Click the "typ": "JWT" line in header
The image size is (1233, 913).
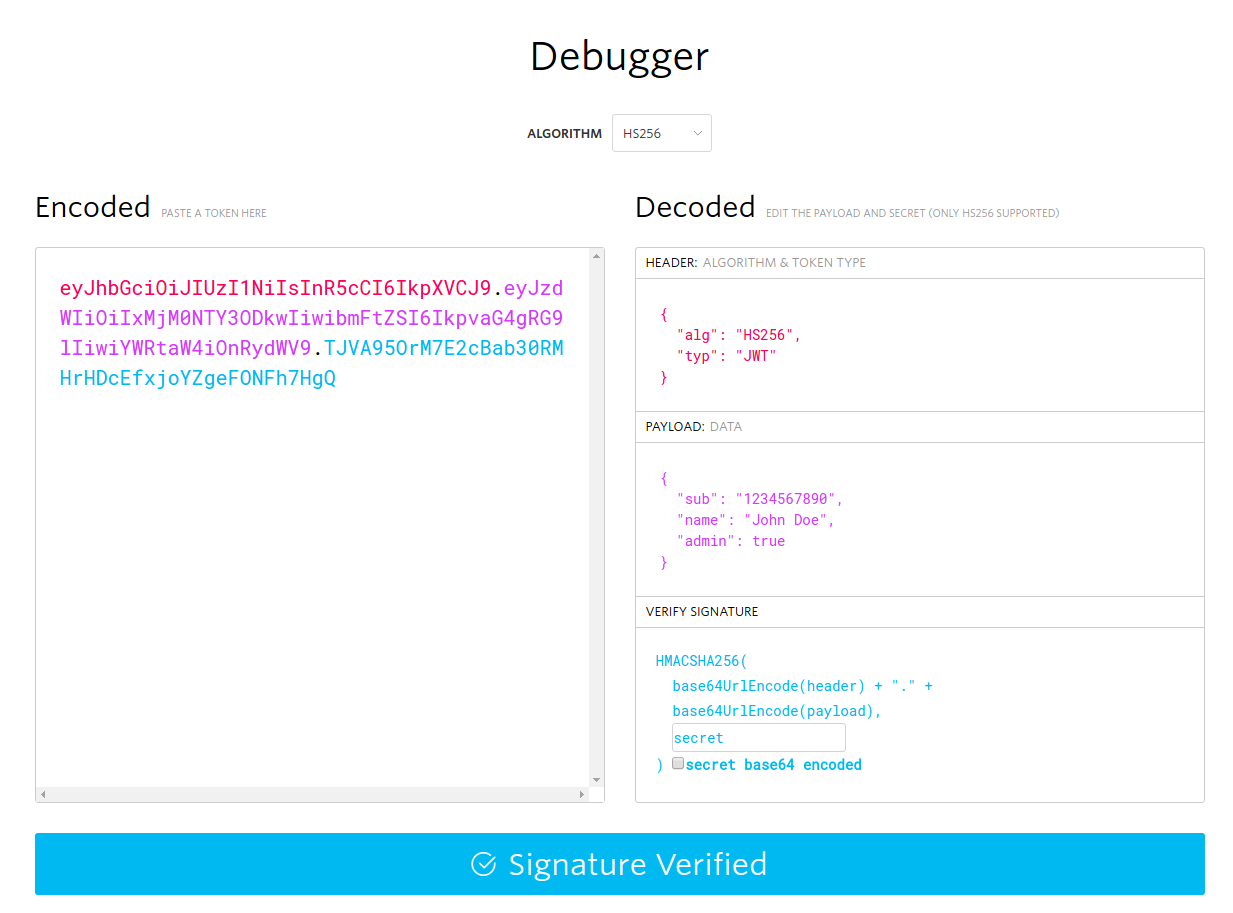[726, 356]
